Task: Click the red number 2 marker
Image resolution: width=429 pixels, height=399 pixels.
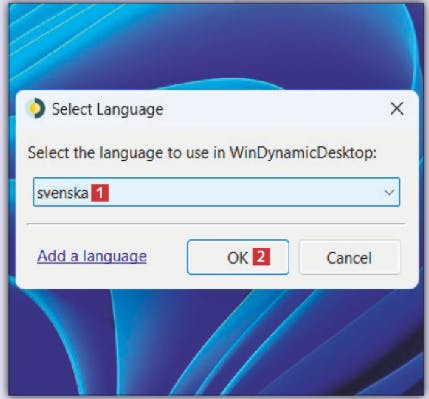Action: pyautogui.click(x=261, y=257)
